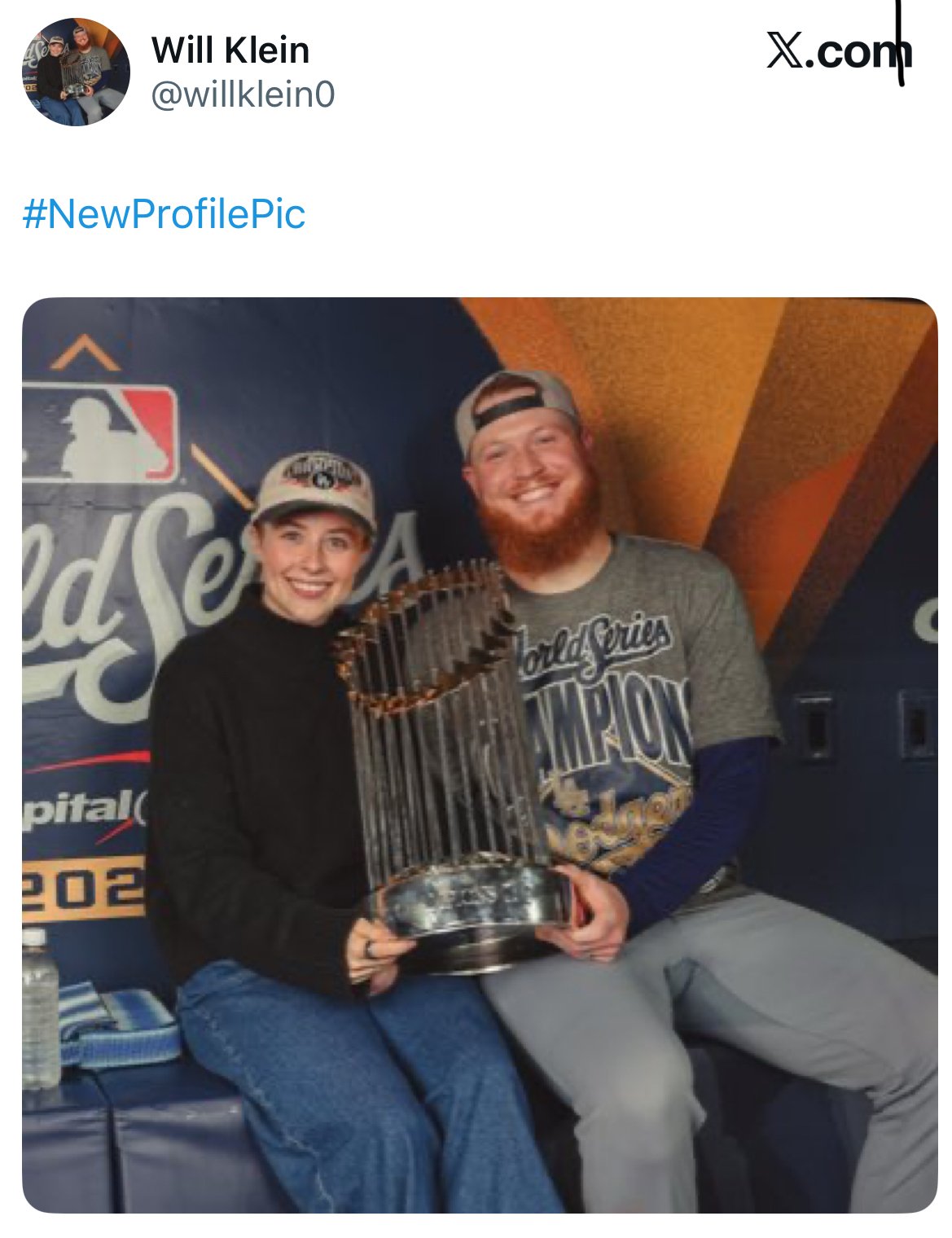Click the woman's champions cap
This screenshot has height=1238, width=952.
pyautogui.click(x=315, y=488)
